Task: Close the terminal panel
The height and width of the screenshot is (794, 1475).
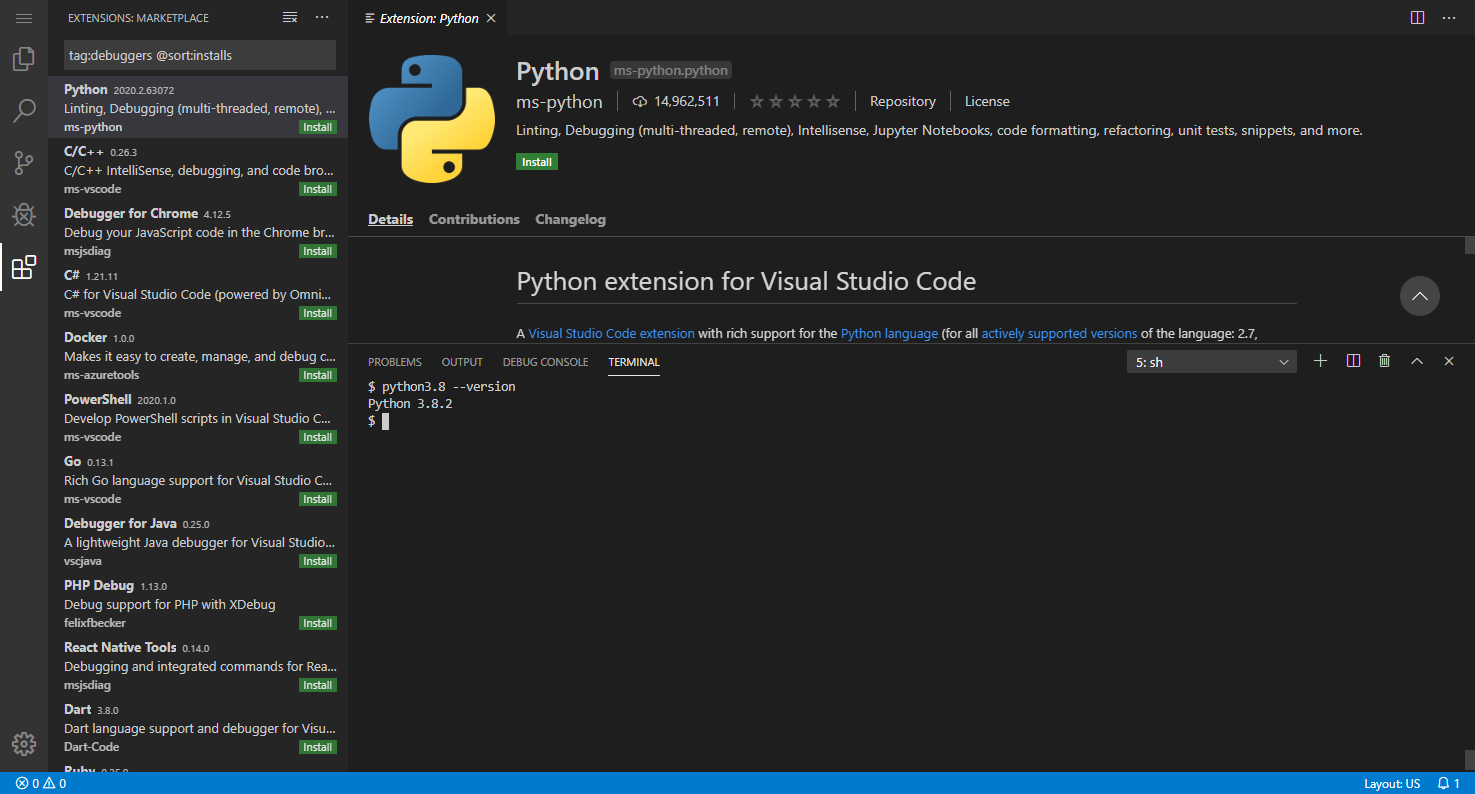Action: pyautogui.click(x=1448, y=361)
